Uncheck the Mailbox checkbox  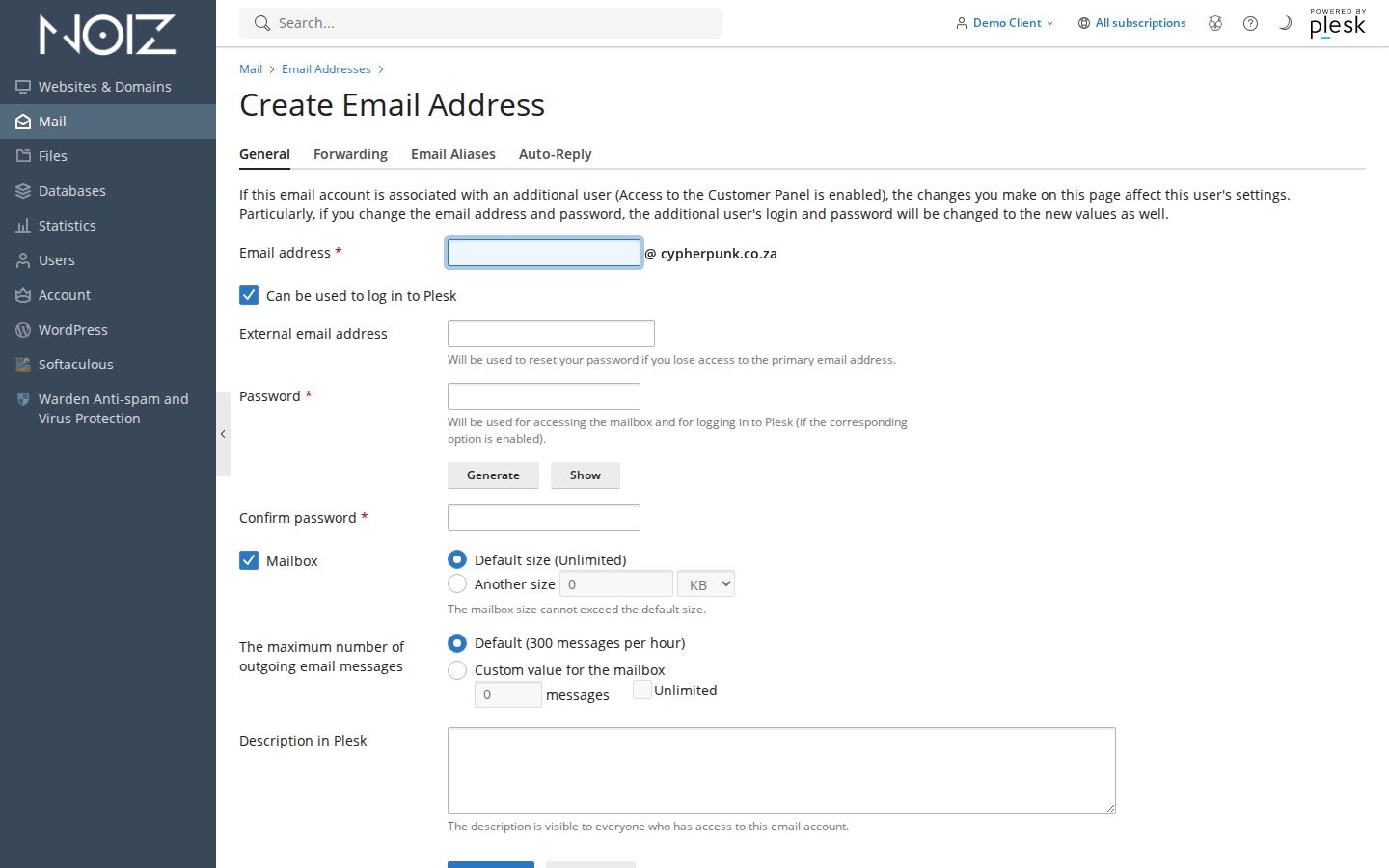249,560
